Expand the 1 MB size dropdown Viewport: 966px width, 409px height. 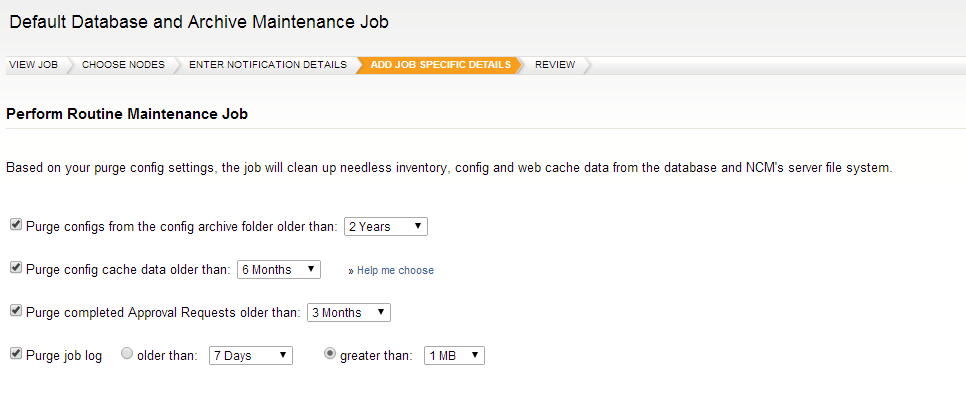(x=454, y=356)
